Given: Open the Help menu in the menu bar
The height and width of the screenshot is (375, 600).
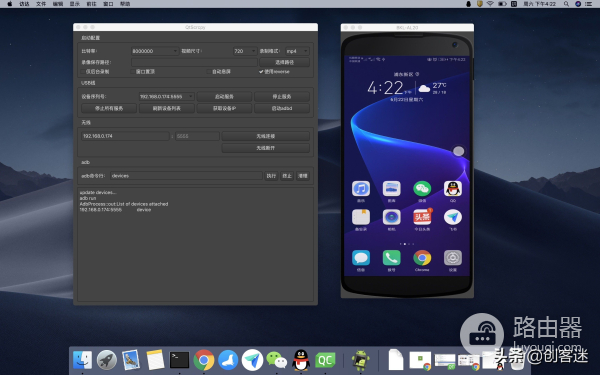Looking at the screenshot, I should tap(125, 4).
